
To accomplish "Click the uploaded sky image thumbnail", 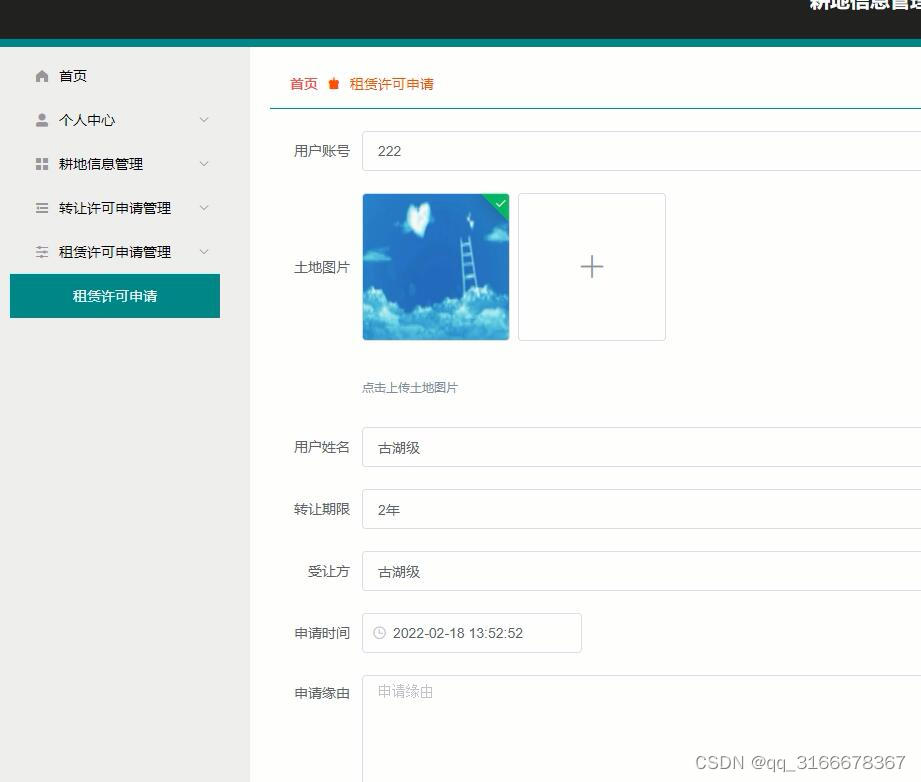I will (435, 266).
